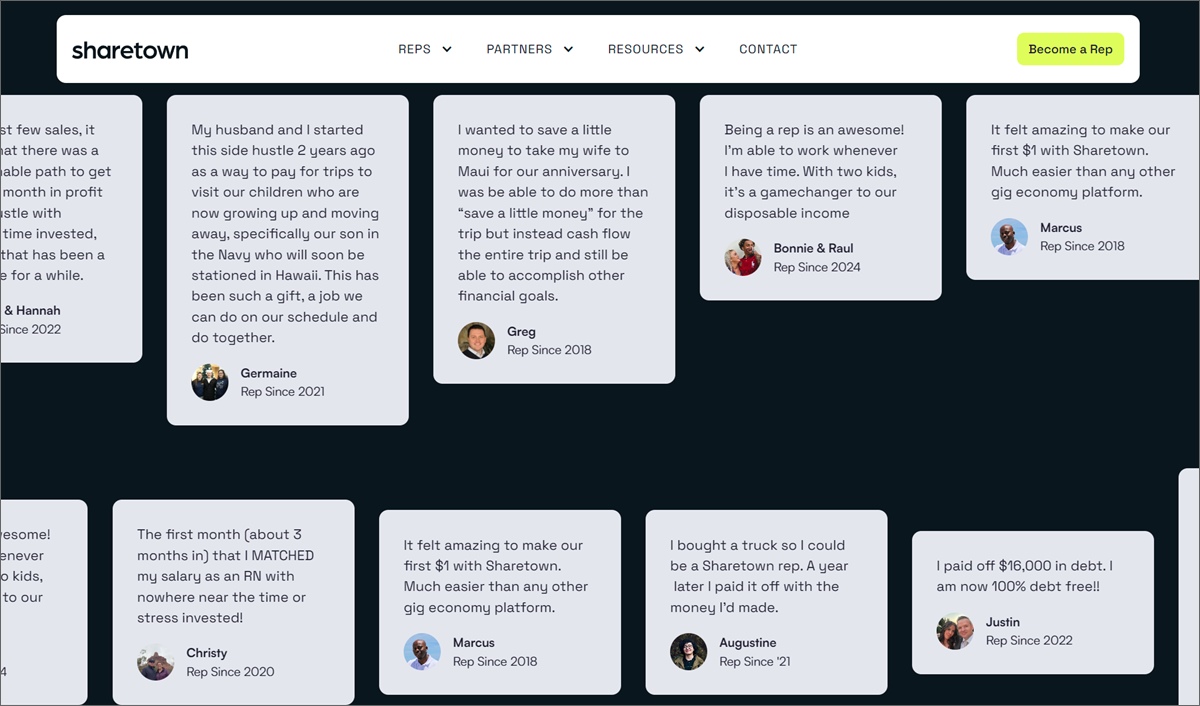Click Justin's profile picture
This screenshot has height=706, width=1200.
(955, 631)
